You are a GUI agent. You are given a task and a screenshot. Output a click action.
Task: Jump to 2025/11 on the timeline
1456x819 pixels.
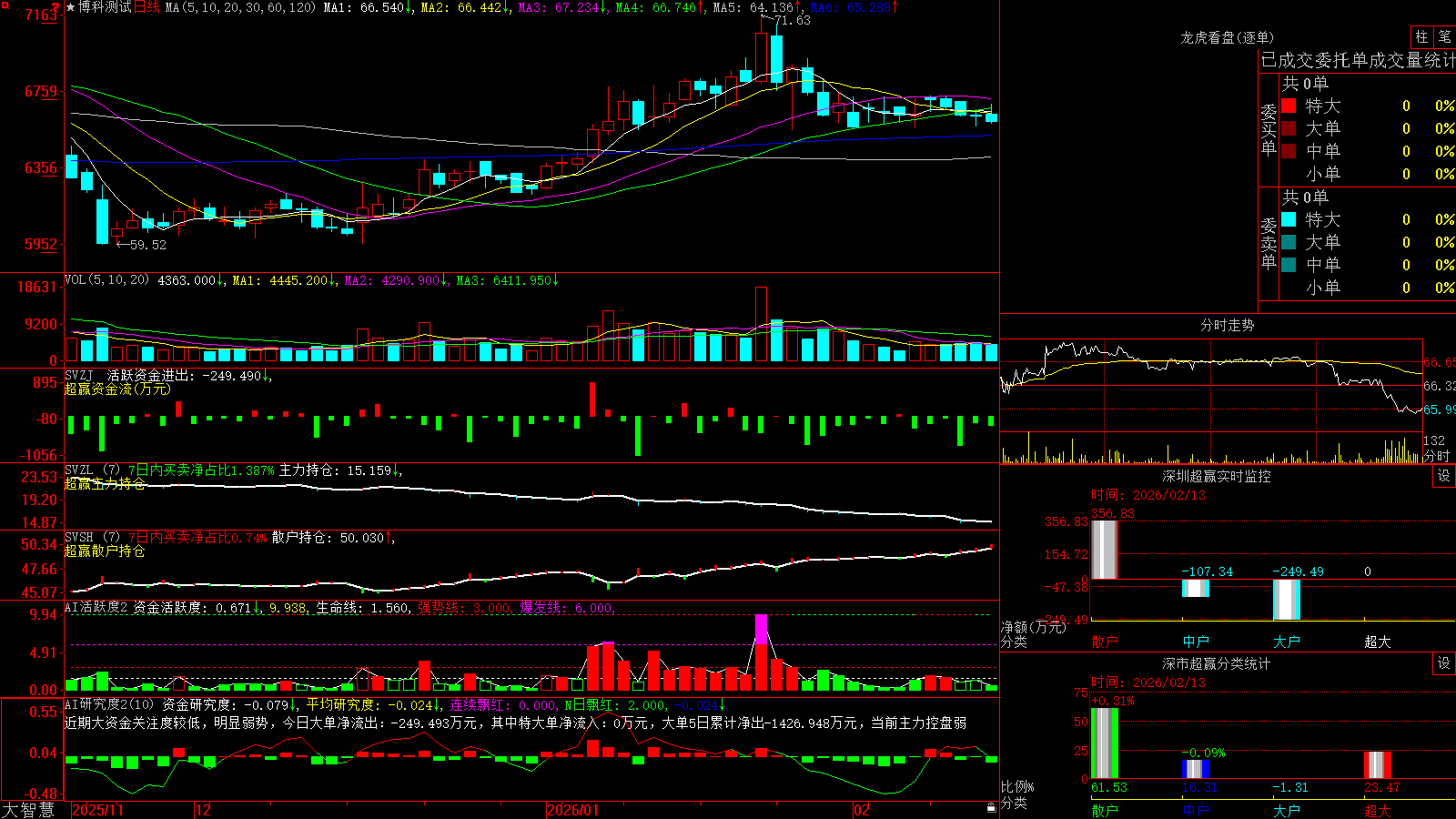point(97,810)
